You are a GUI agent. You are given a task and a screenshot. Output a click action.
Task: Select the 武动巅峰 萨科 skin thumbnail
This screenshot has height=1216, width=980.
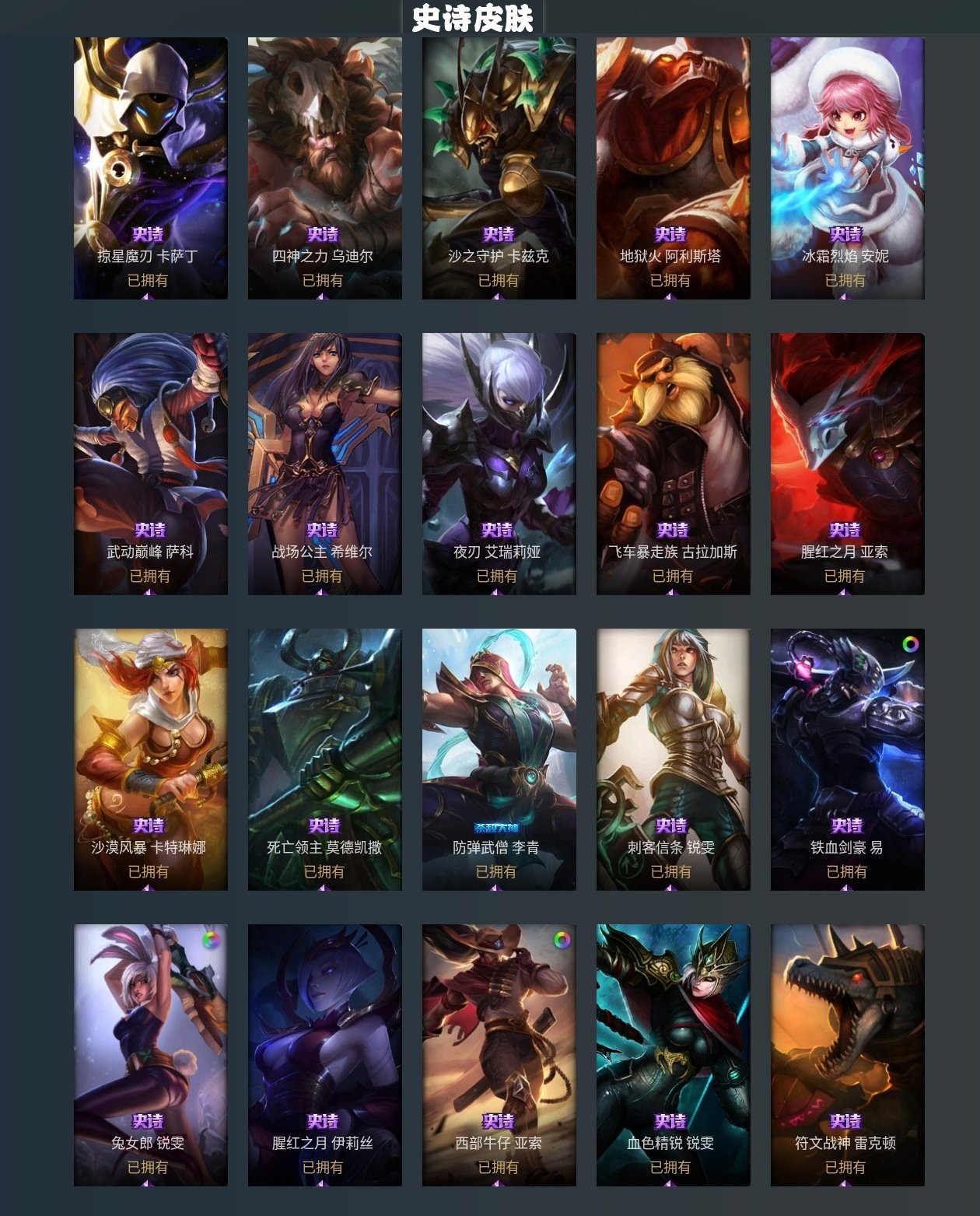(150, 464)
